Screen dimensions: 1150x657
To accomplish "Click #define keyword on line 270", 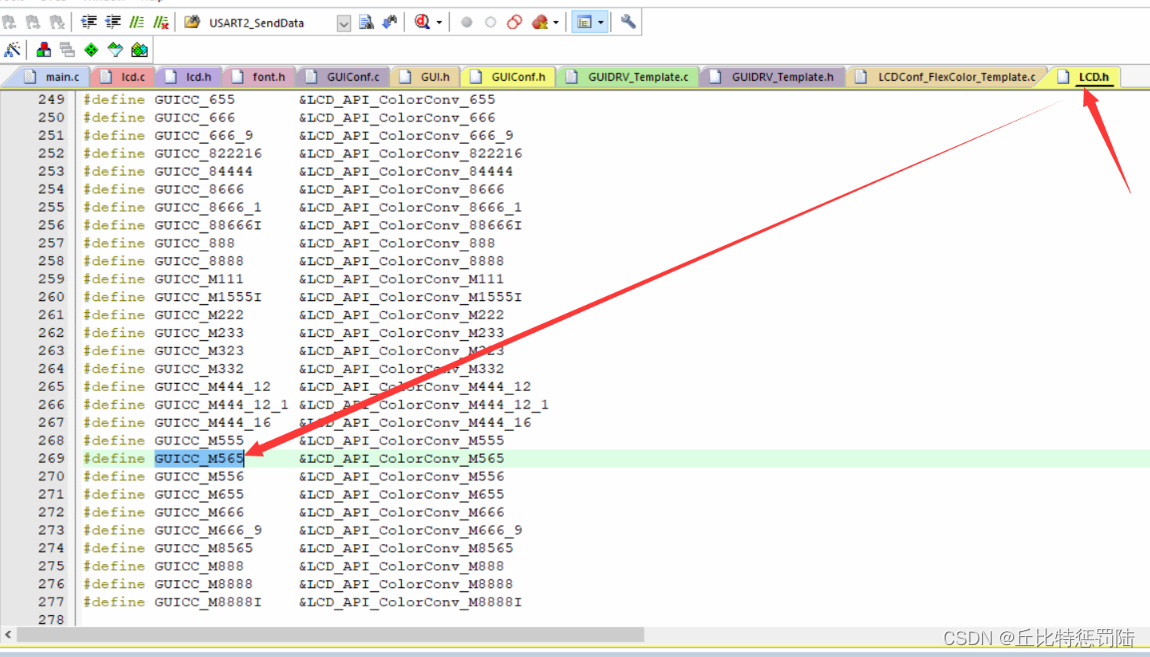I will pos(114,477).
